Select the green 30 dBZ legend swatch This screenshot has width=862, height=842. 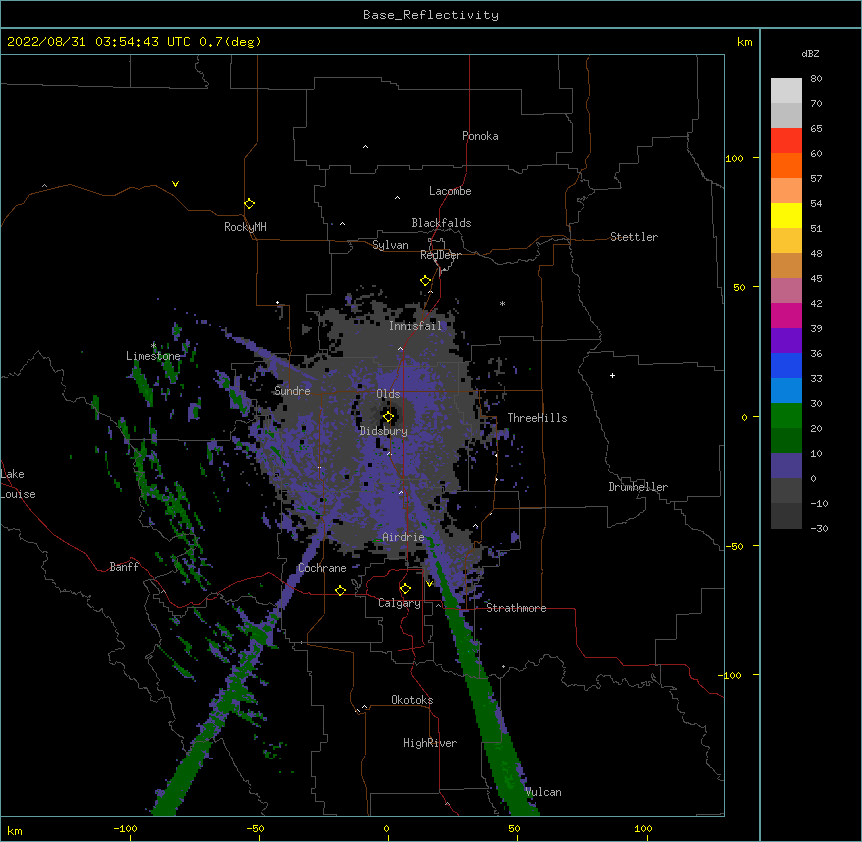786,416
